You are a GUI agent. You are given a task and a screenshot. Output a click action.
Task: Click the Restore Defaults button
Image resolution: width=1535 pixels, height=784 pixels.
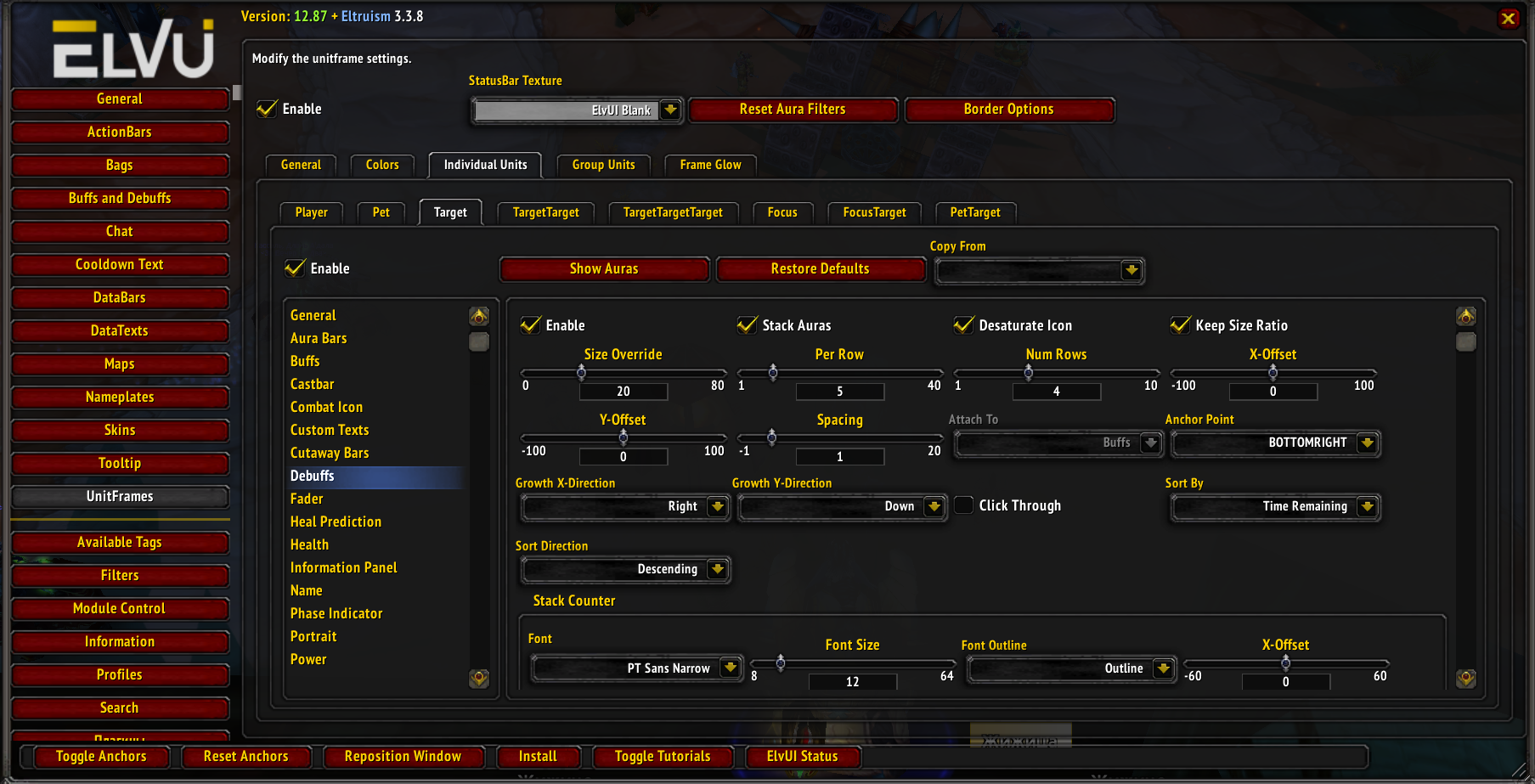(x=821, y=268)
